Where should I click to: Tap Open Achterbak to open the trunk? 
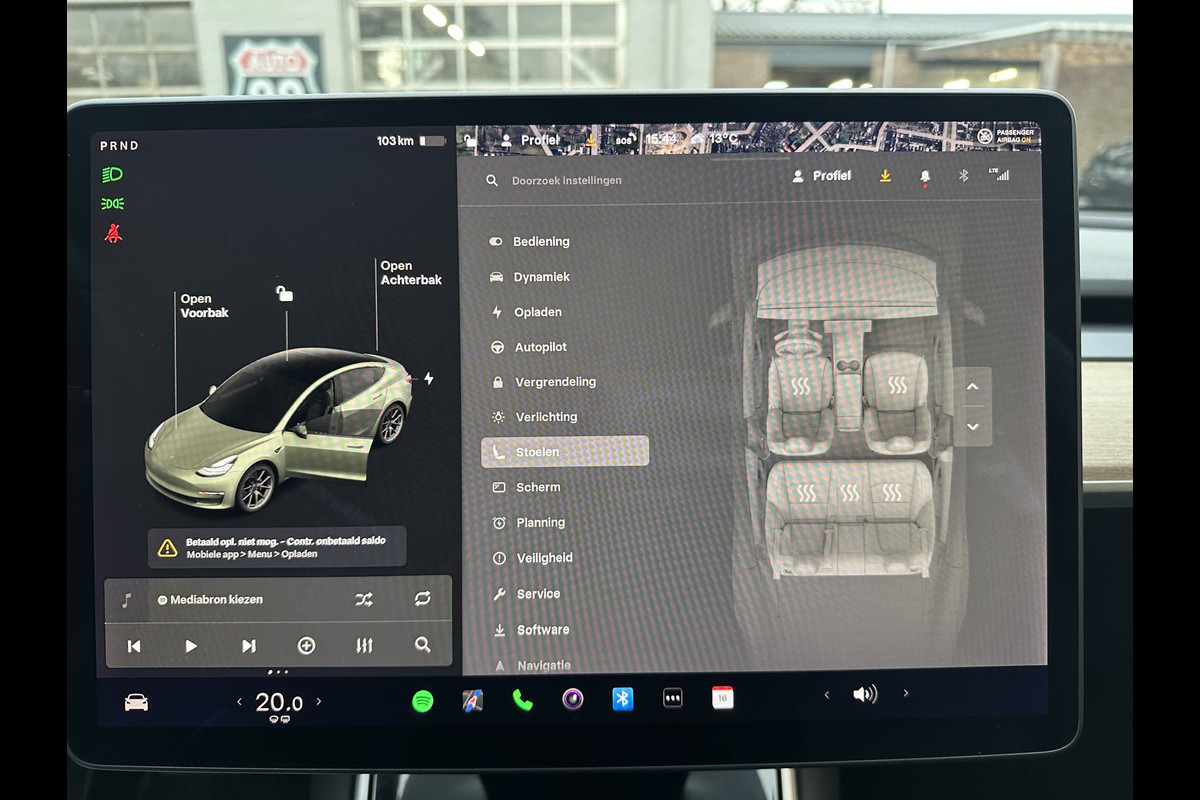[x=410, y=273]
